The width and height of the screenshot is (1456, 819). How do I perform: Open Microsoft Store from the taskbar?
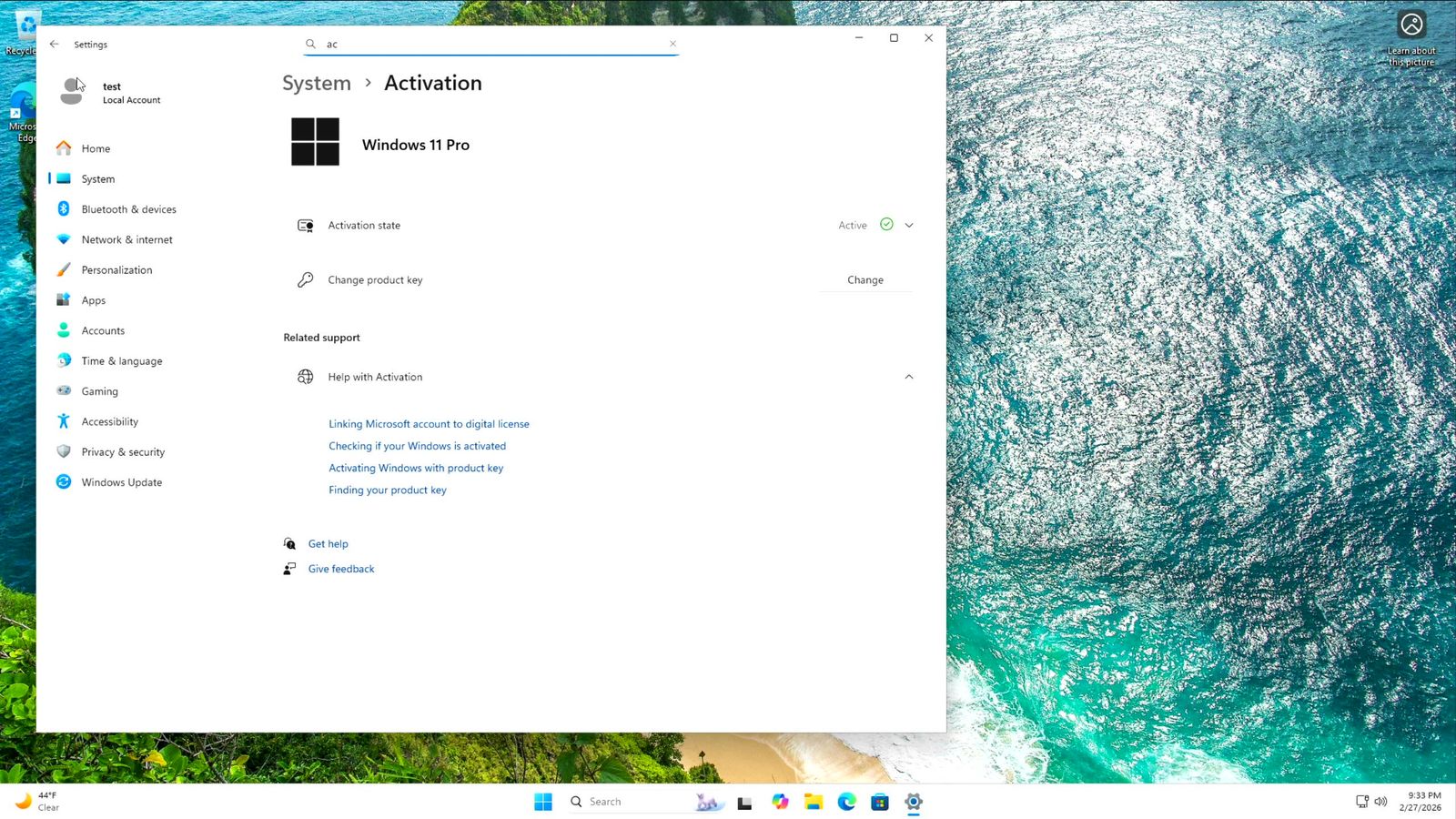click(879, 802)
